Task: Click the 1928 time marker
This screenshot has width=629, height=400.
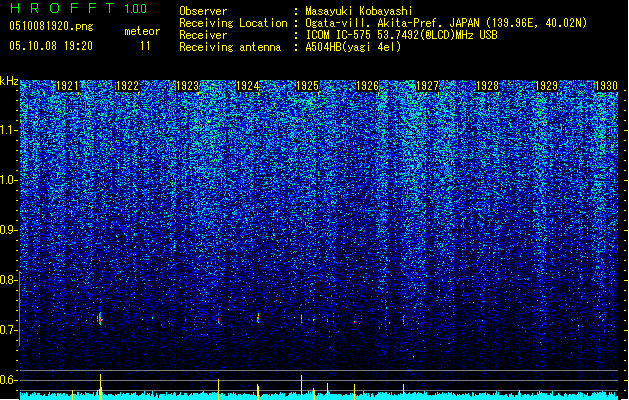Action: pyautogui.click(x=487, y=86)
